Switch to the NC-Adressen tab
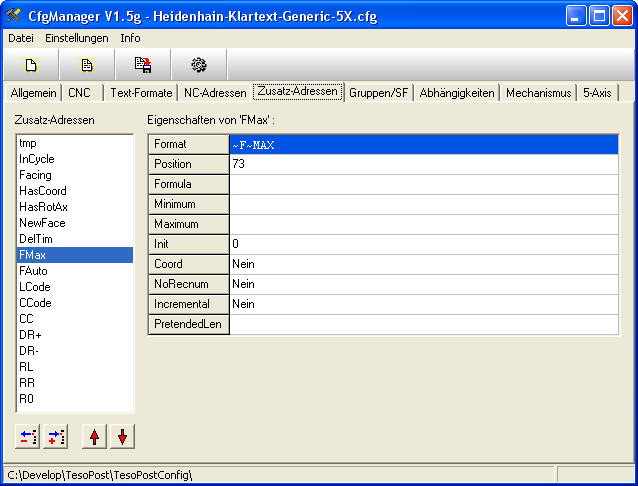 (215, 93)
